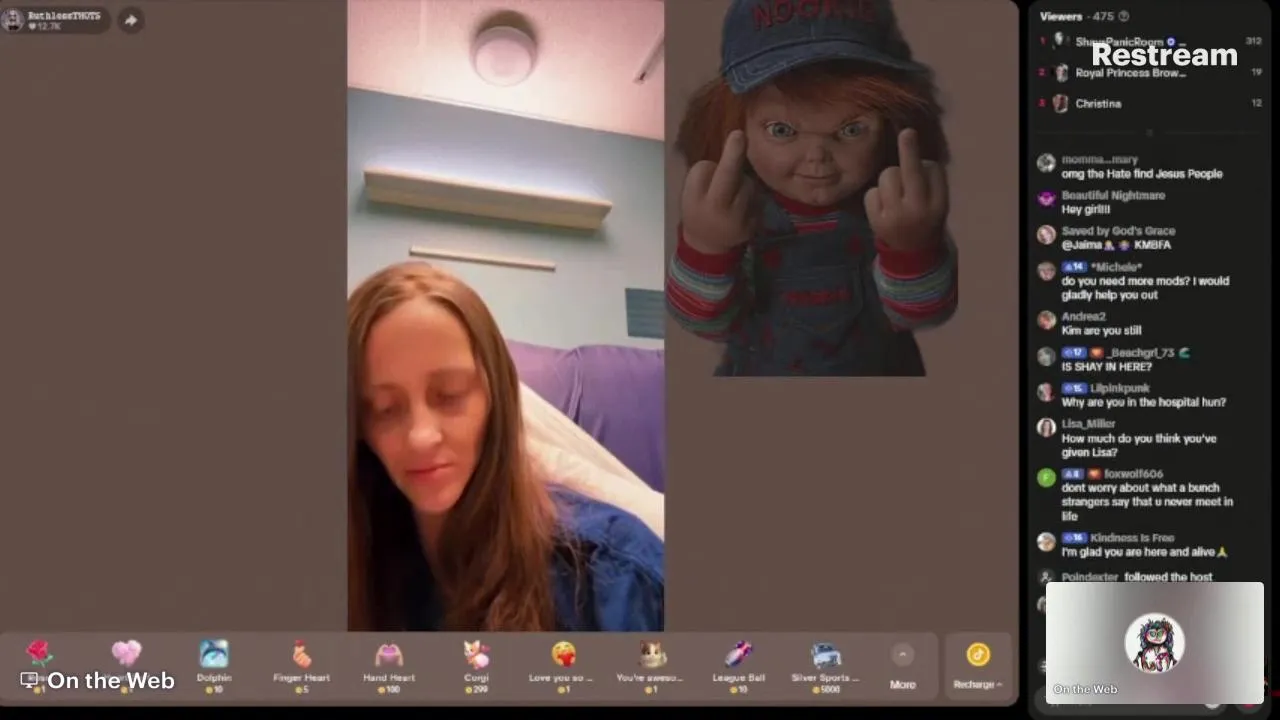Select username momma...mary
The width and height of the screenshot is (1280, 720).
click(1099, 160)
